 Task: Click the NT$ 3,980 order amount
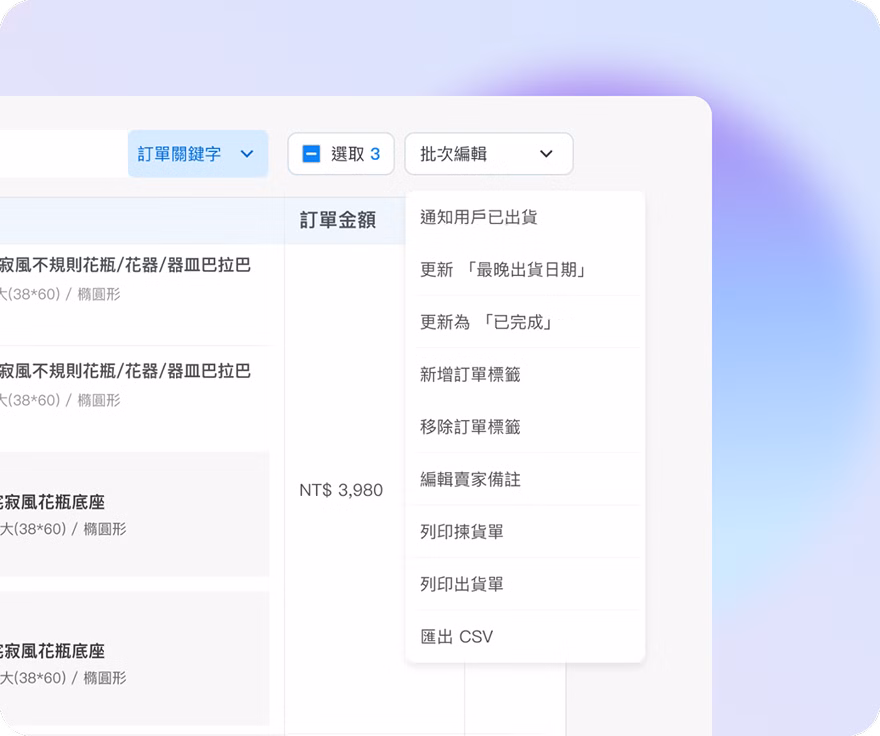341,490
